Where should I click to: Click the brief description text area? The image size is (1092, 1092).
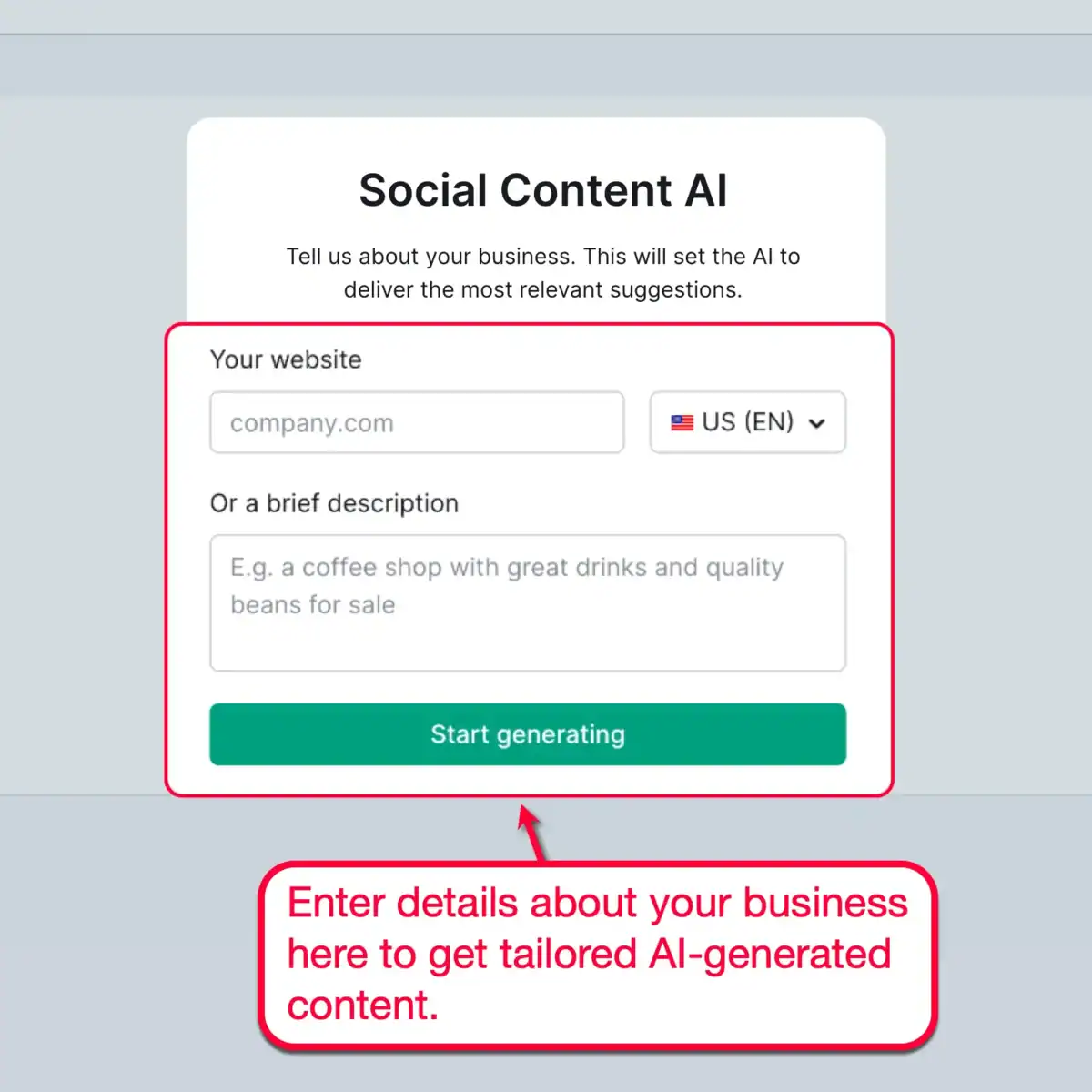pos(527,603)
